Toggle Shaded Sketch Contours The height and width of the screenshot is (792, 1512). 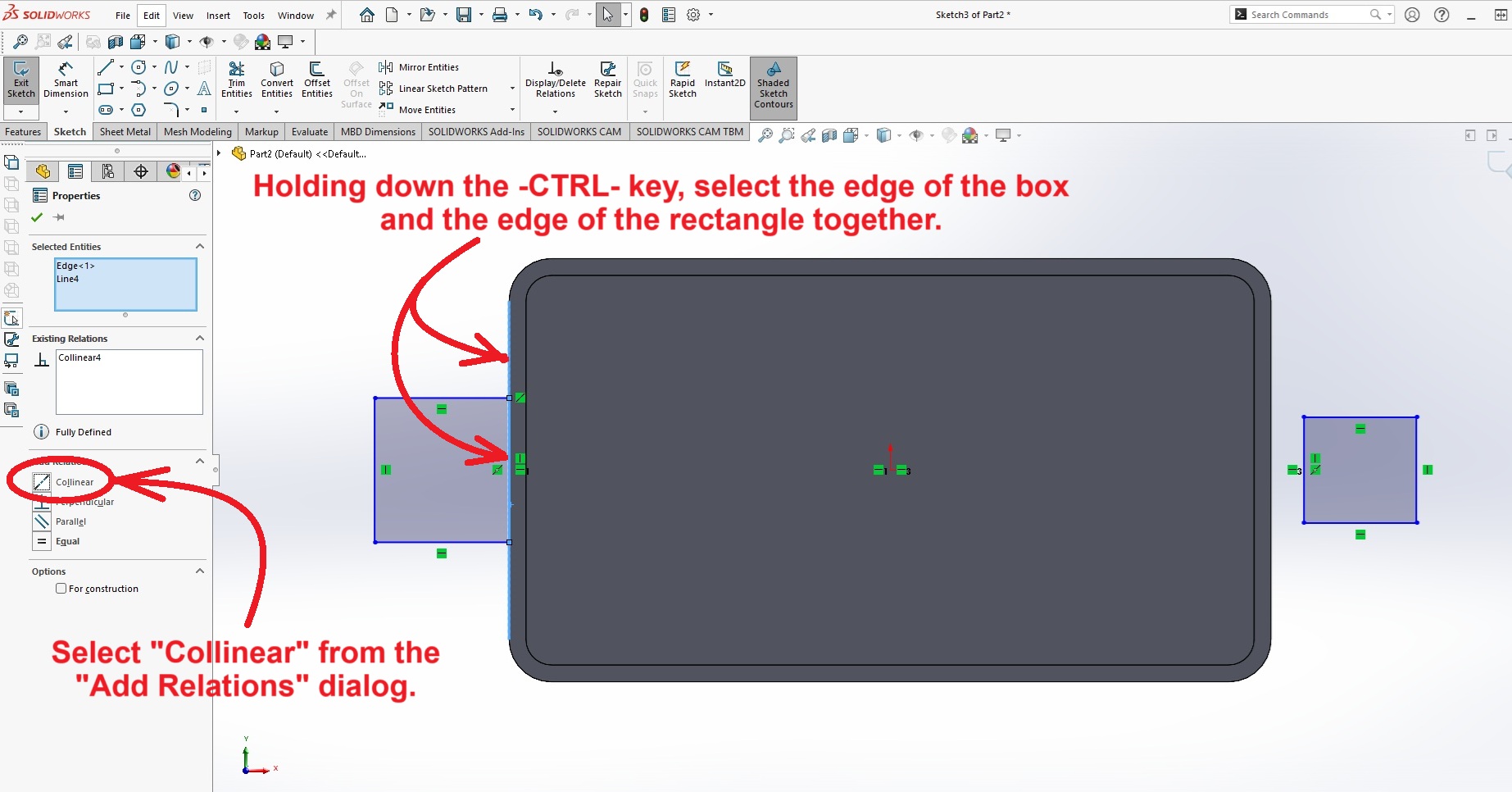(773, 86)
